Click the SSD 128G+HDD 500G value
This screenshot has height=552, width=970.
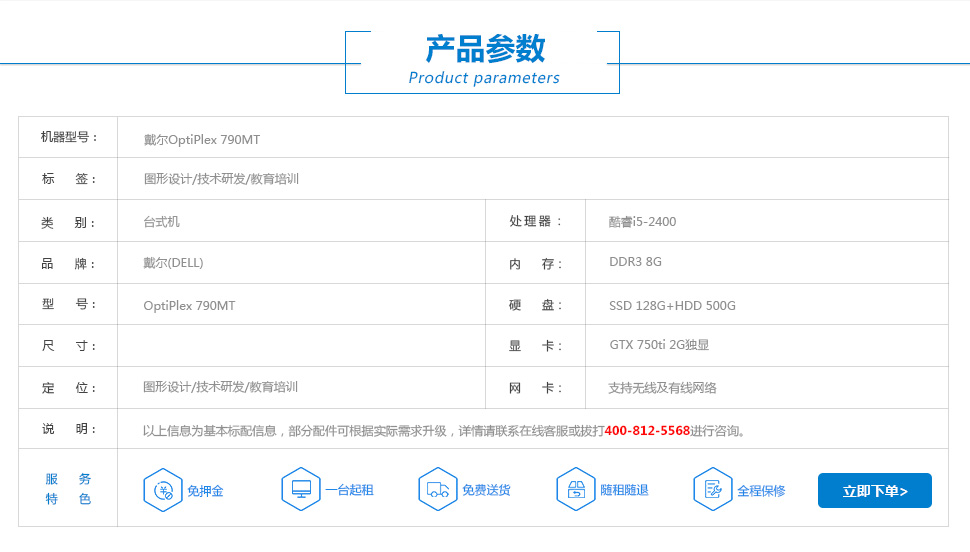tap(672, 306)
